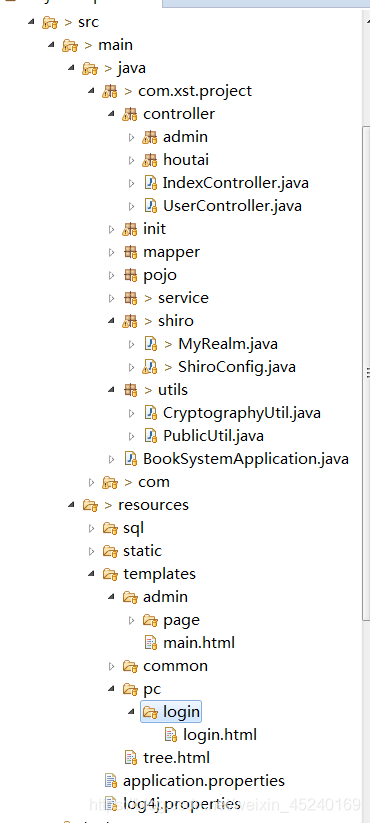Select log4j.properties file

point(182,804)
